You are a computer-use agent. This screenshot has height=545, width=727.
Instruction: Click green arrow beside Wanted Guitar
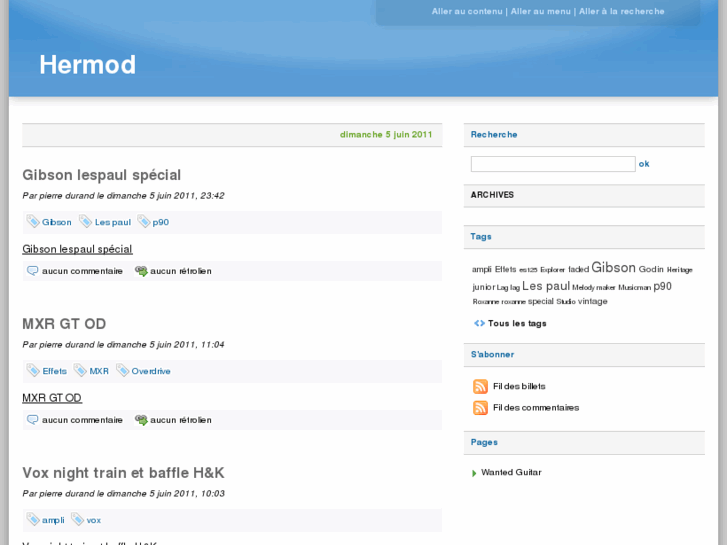click(474, 473)
